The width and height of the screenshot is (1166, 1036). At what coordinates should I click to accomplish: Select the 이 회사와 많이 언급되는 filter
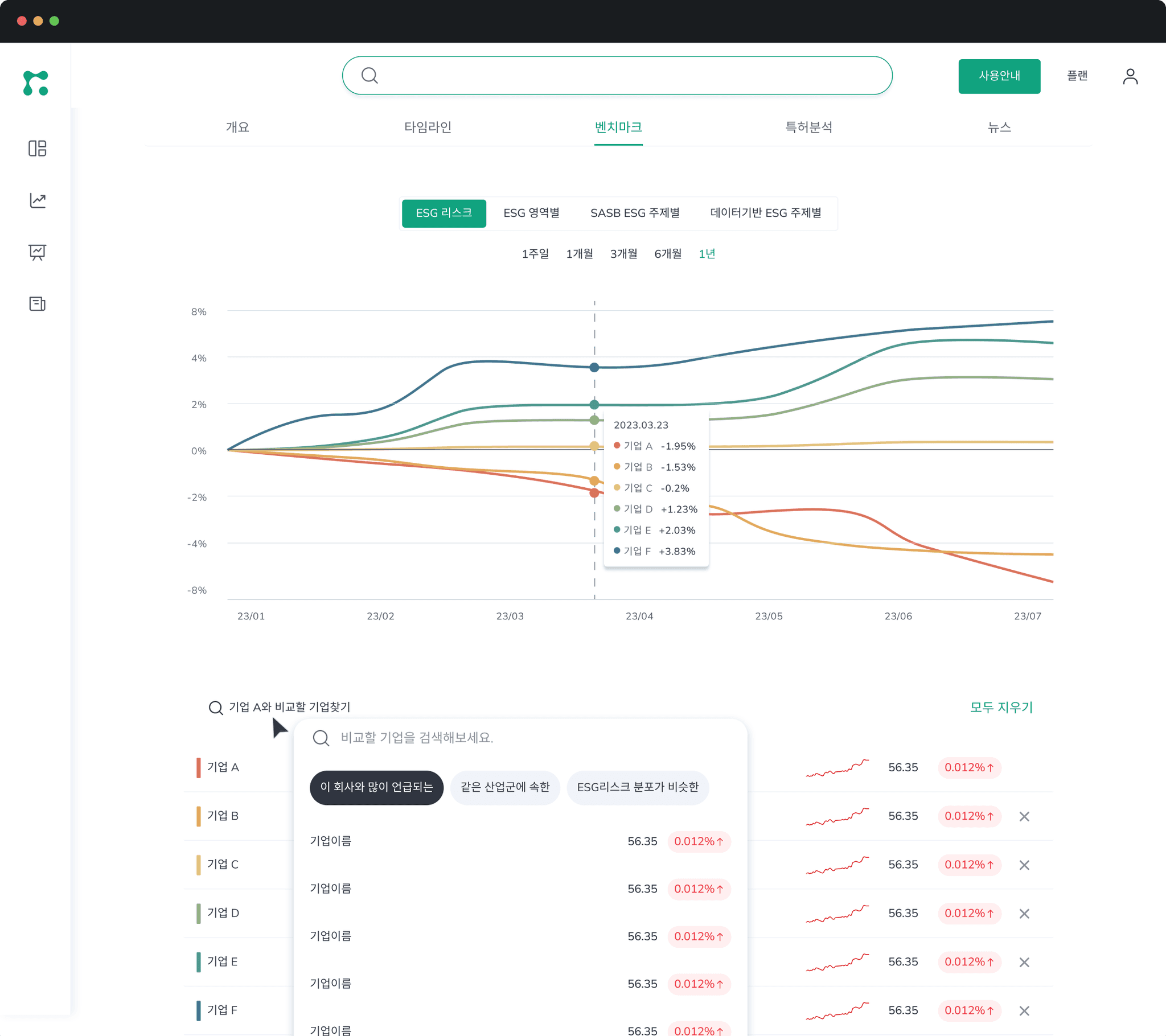tap(376, 787)
